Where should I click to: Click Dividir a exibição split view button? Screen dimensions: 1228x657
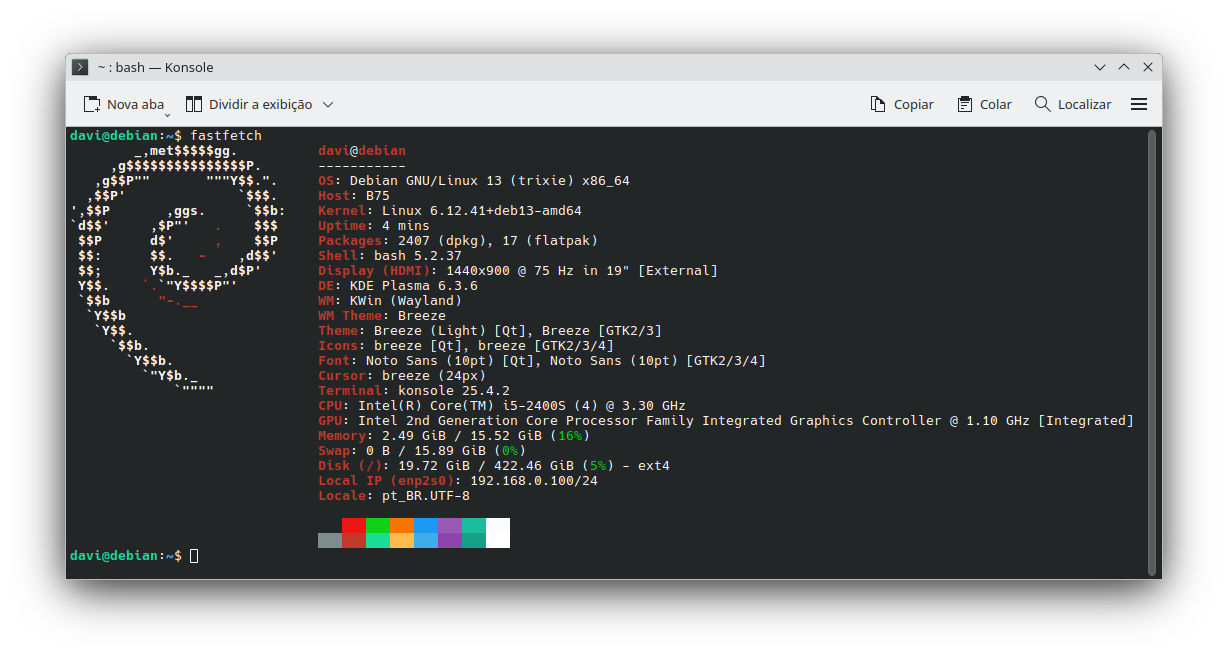(249, 104)
